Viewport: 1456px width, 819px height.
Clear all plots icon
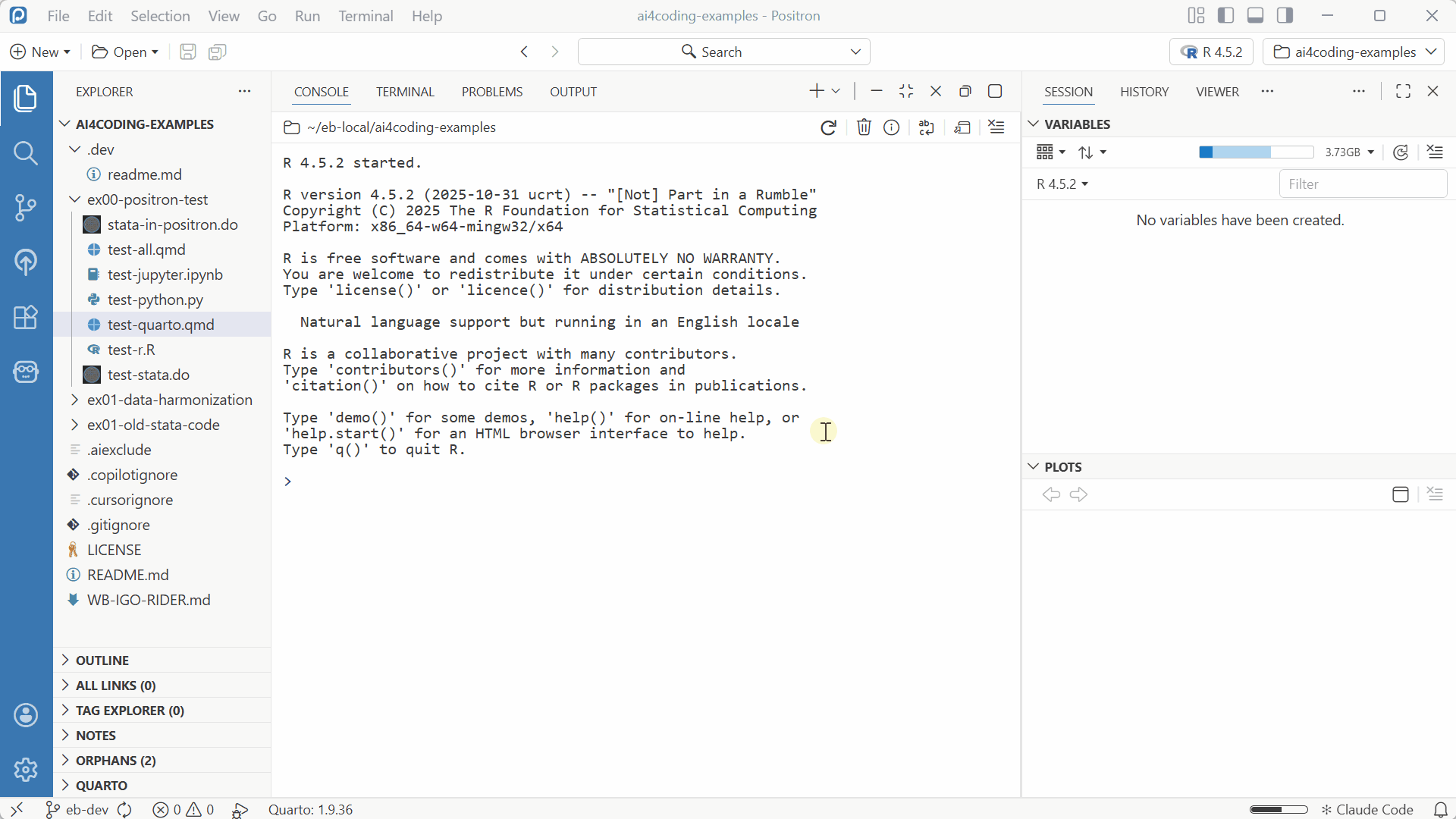click(1435, 494)
